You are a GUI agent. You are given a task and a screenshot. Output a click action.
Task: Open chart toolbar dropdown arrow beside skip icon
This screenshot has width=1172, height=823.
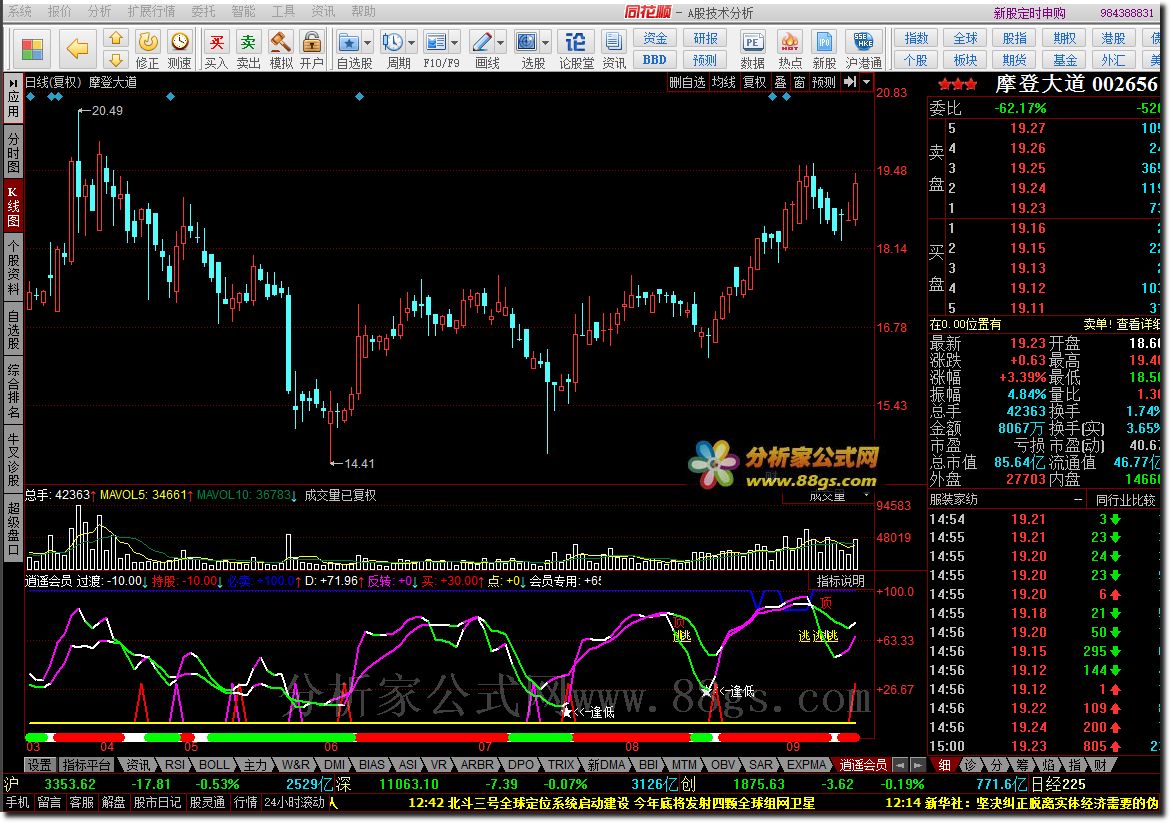point(866,82)
